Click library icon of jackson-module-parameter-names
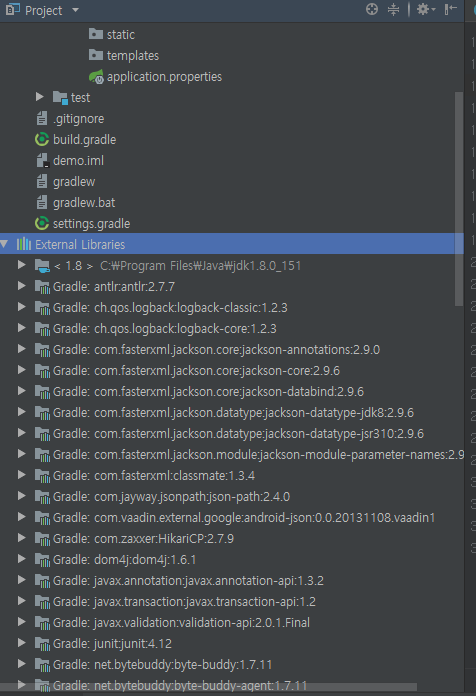Viewport: 476px width, 696px height. click(42, 455)
